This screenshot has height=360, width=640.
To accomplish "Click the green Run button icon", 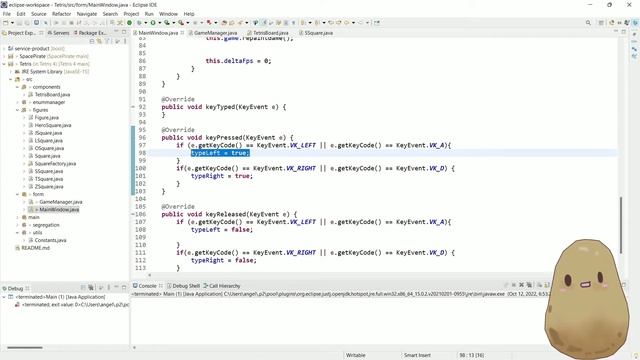I will tap(153, 23).
